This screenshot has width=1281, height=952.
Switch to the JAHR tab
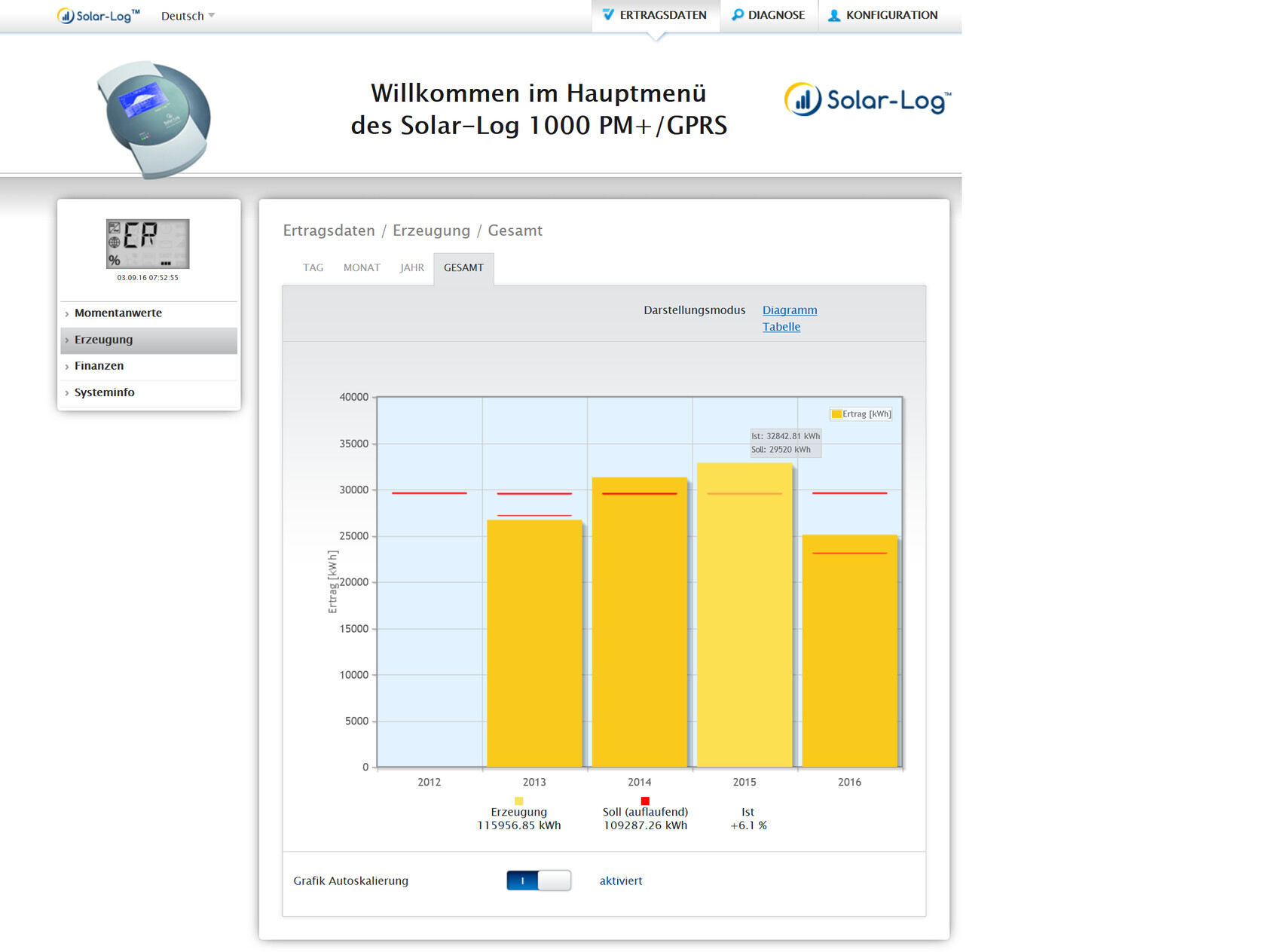tap(411, 267)
